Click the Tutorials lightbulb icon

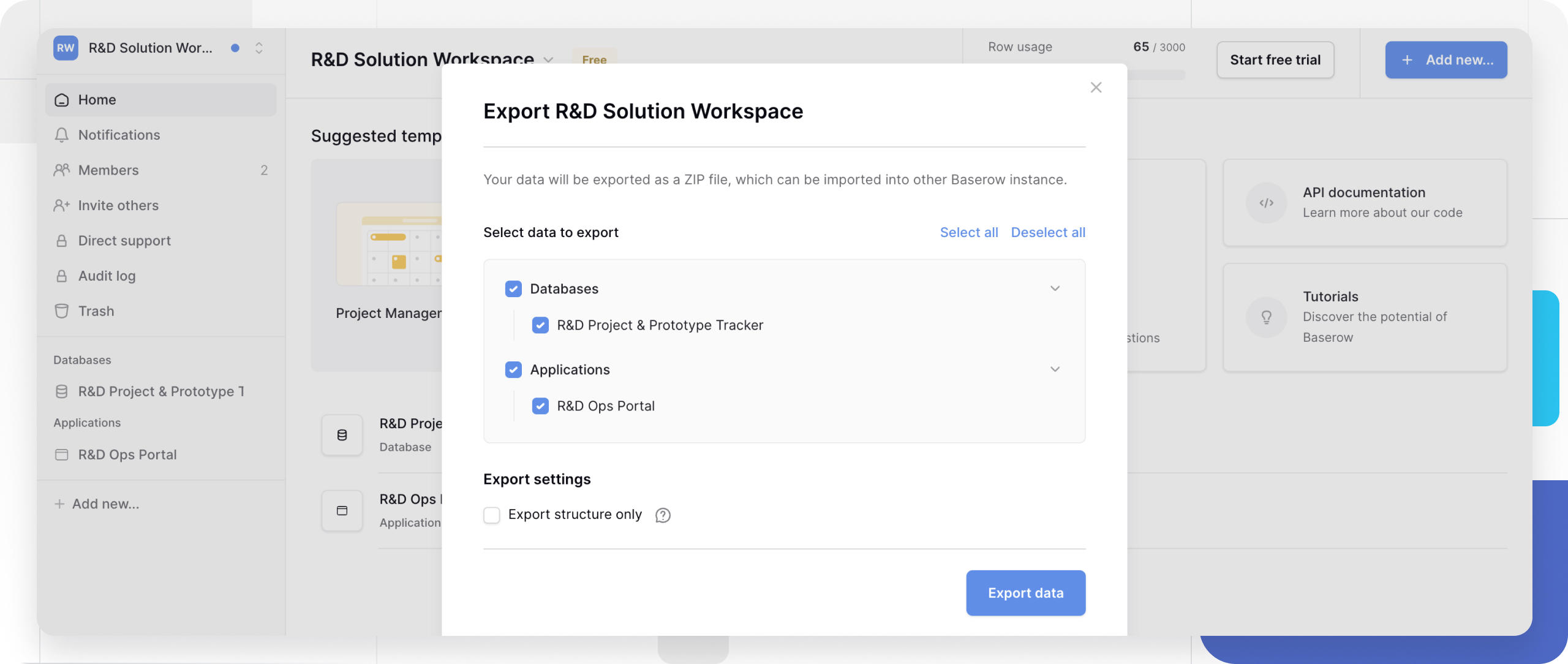(x=1267, y=317)
